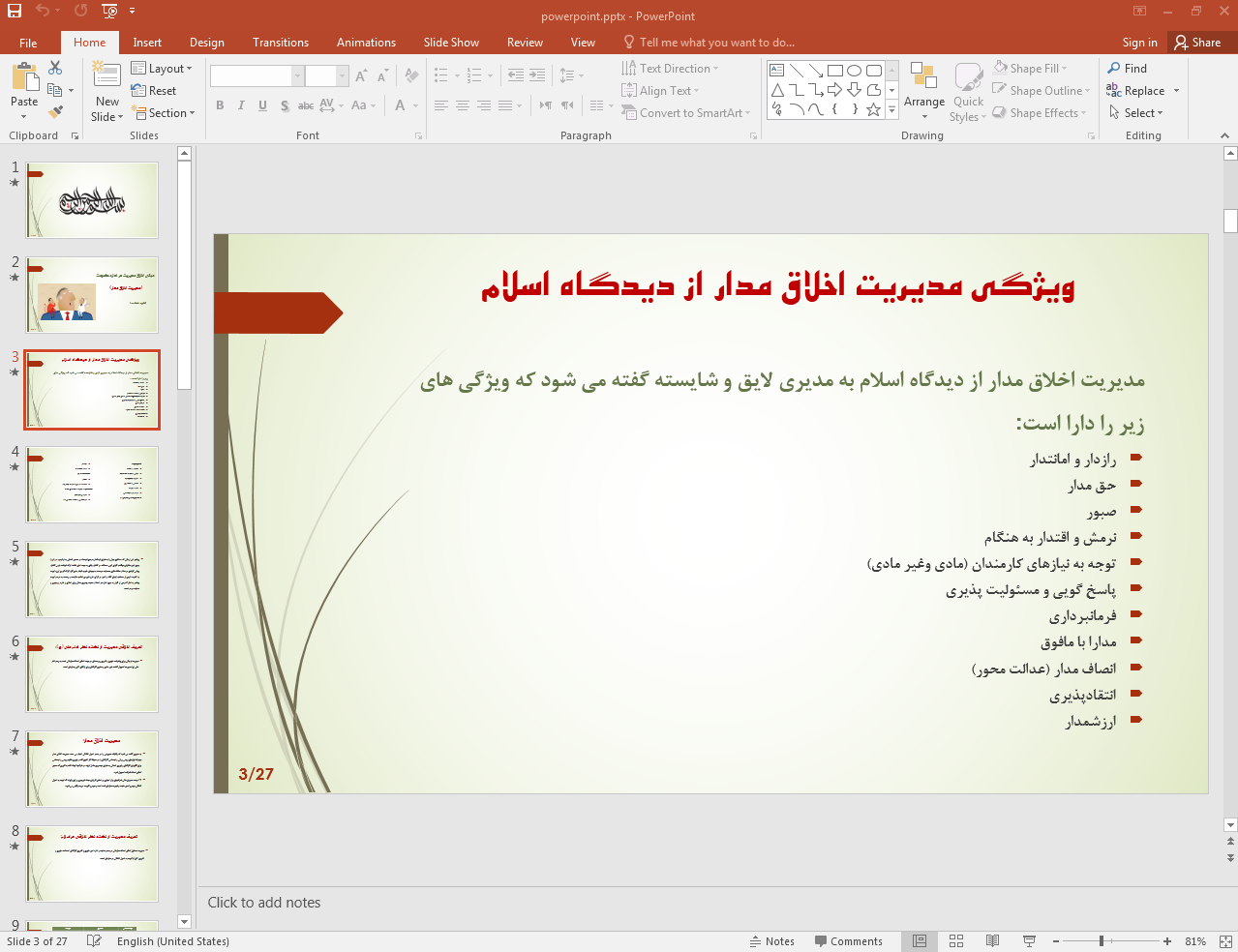Toggle Center paragraph alignment
Viewport: 1238px width, 952px height.
click(x=463, y=105)
